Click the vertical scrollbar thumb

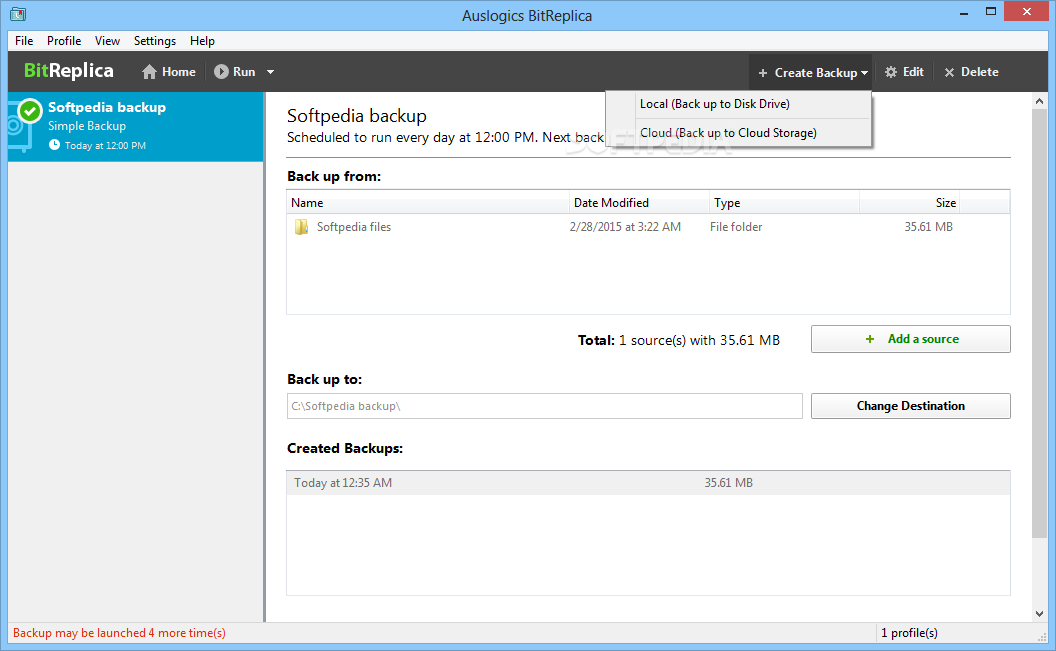pos(1039,324)
